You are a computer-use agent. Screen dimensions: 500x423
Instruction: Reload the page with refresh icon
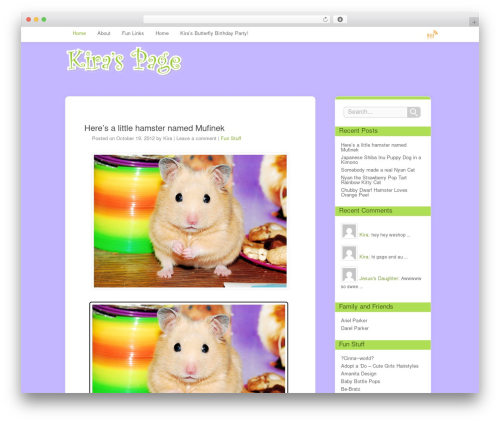point(325,20)
